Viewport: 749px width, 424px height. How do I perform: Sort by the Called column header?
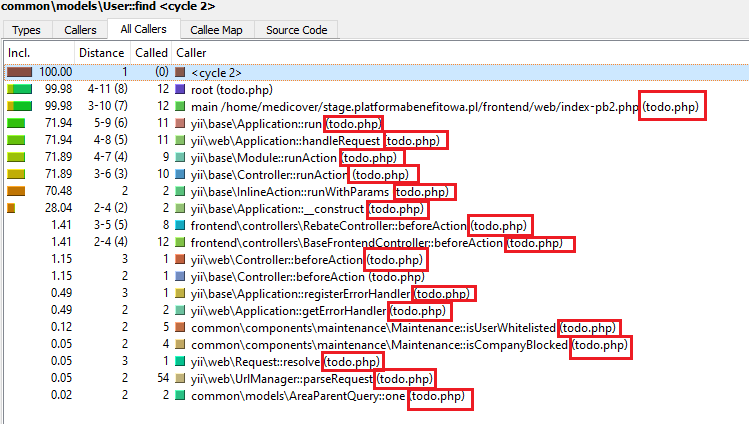tap(151, 51)
